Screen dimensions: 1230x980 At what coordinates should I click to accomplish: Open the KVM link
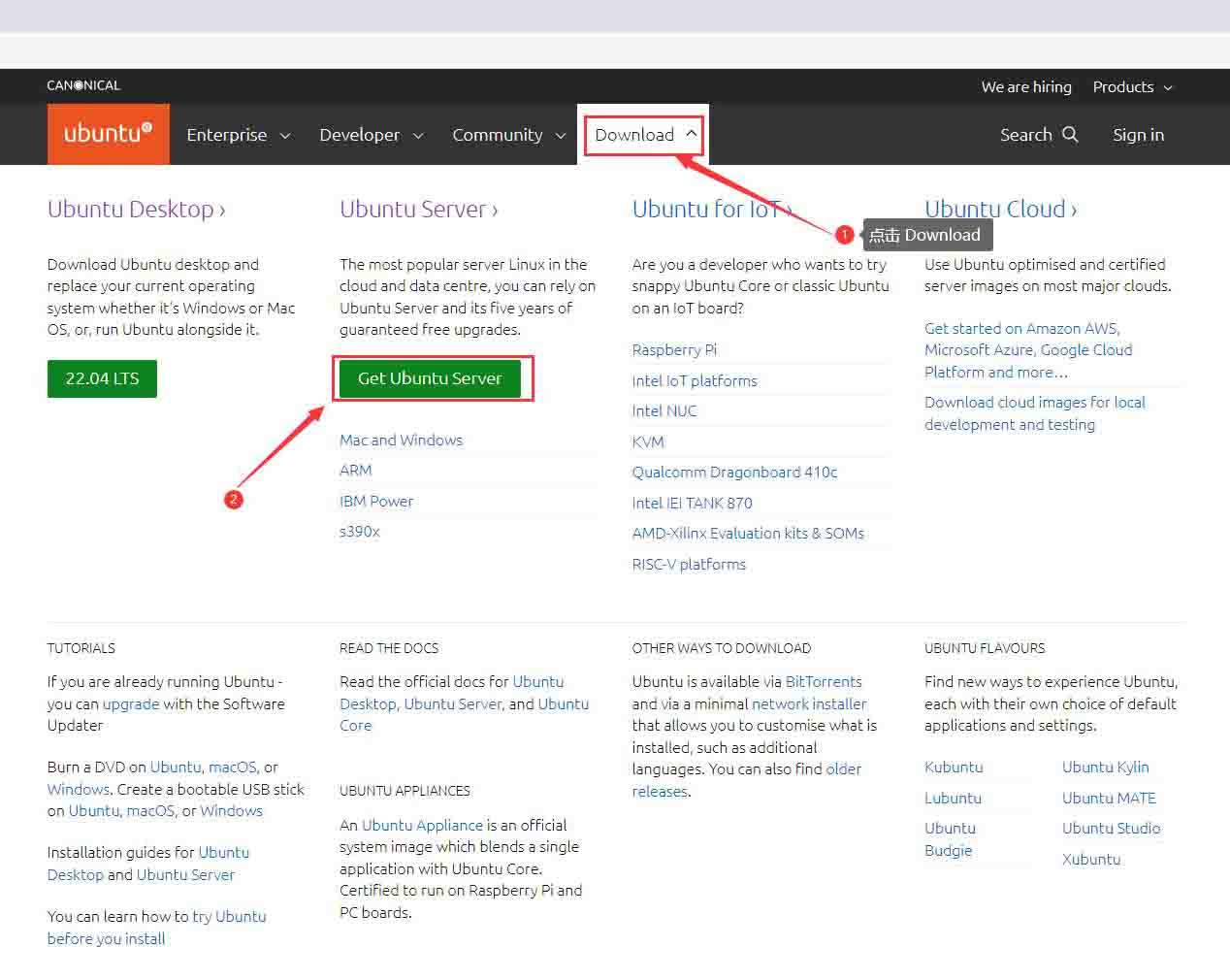[x=648, y=441]
